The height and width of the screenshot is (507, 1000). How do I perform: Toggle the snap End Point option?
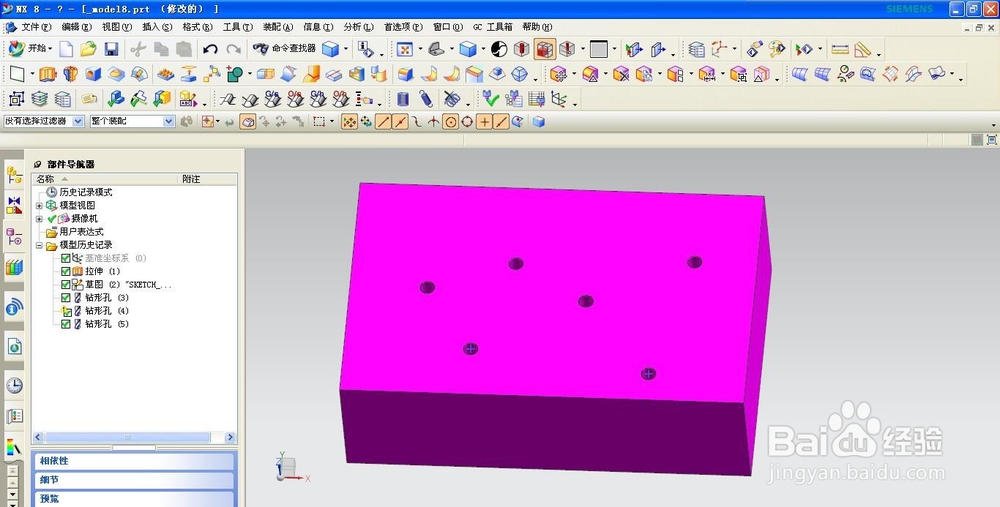click(383, 121)
